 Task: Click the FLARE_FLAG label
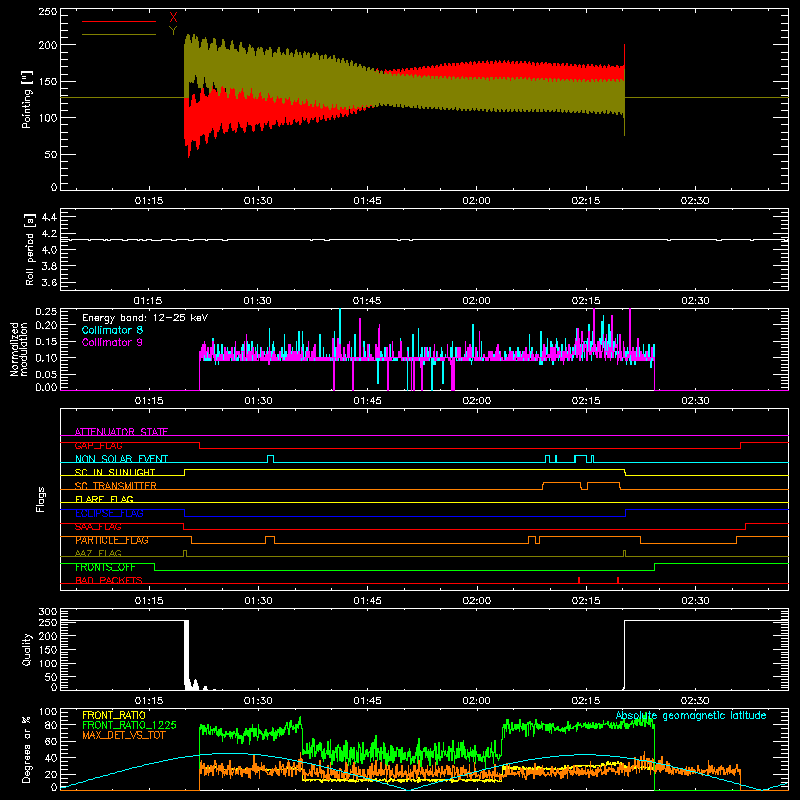click(x=104, y=499)
